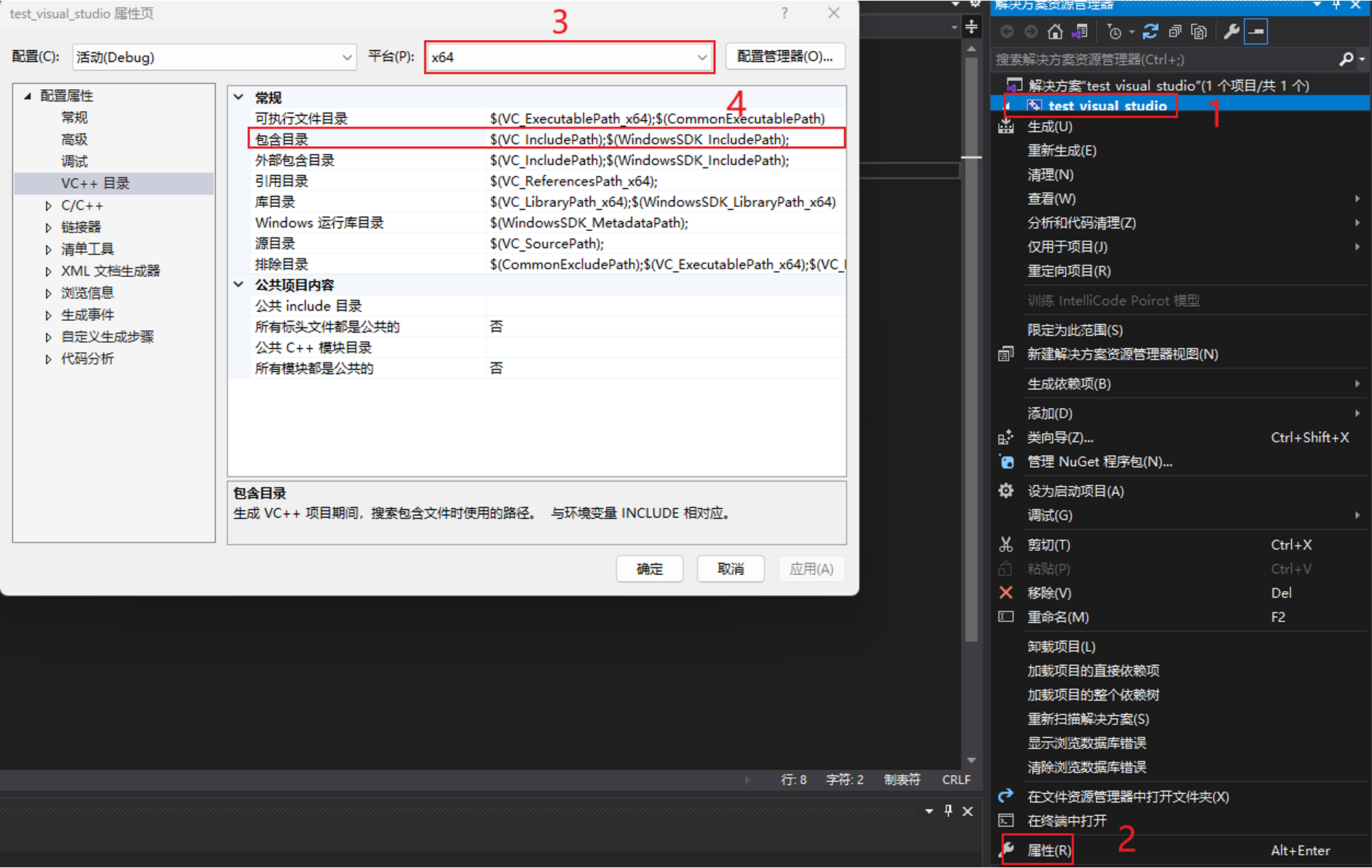
Task: Select the test_visual_studio project node
Action: click(1107, 106)
